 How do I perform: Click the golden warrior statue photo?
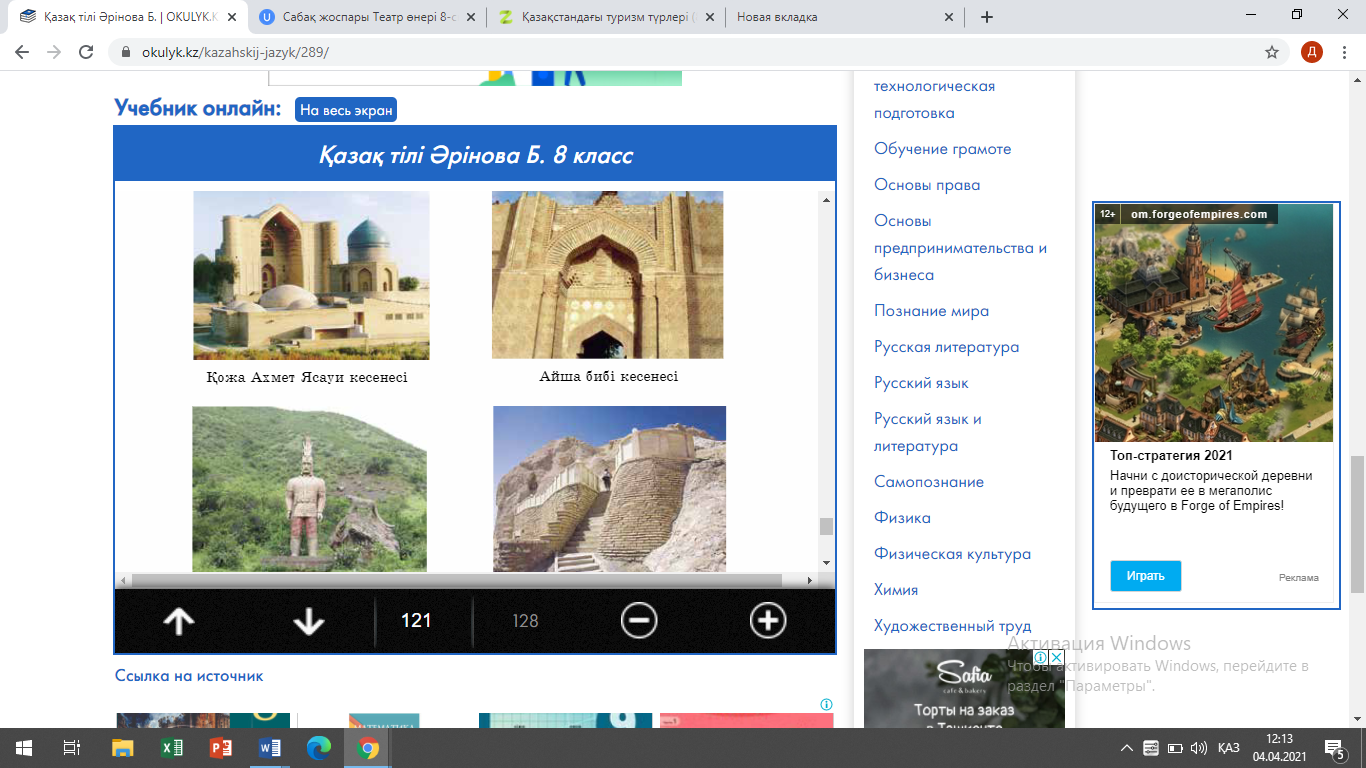[309, 488]
